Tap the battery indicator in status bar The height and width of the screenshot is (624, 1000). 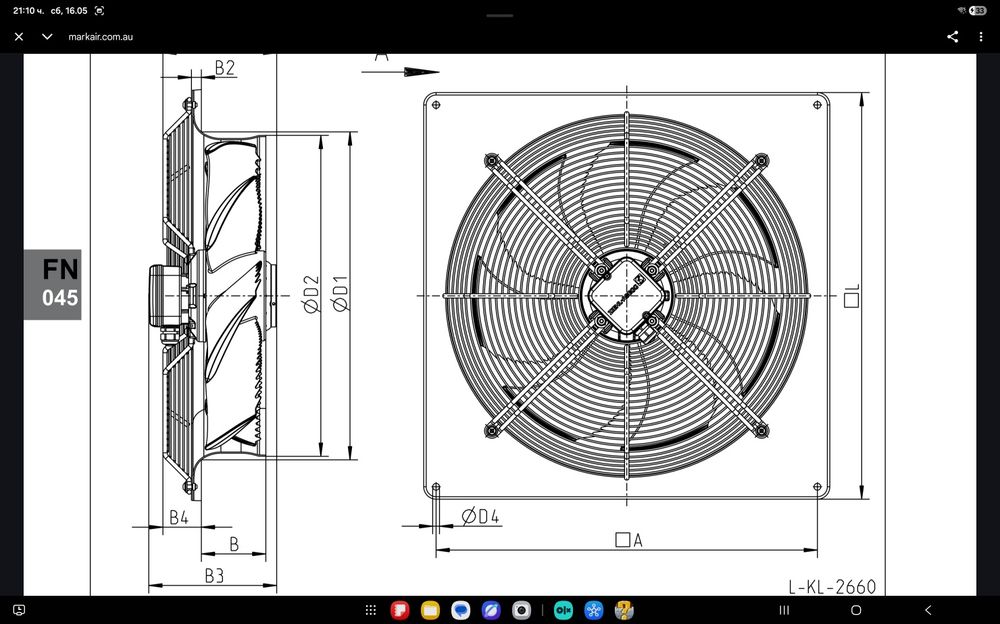coord(978,10)
